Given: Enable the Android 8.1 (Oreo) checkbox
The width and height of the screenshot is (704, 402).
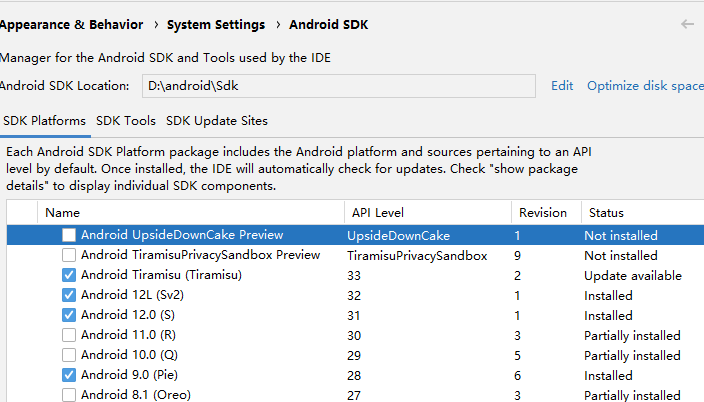Looking at the screenshot, I should coord(69,395).
